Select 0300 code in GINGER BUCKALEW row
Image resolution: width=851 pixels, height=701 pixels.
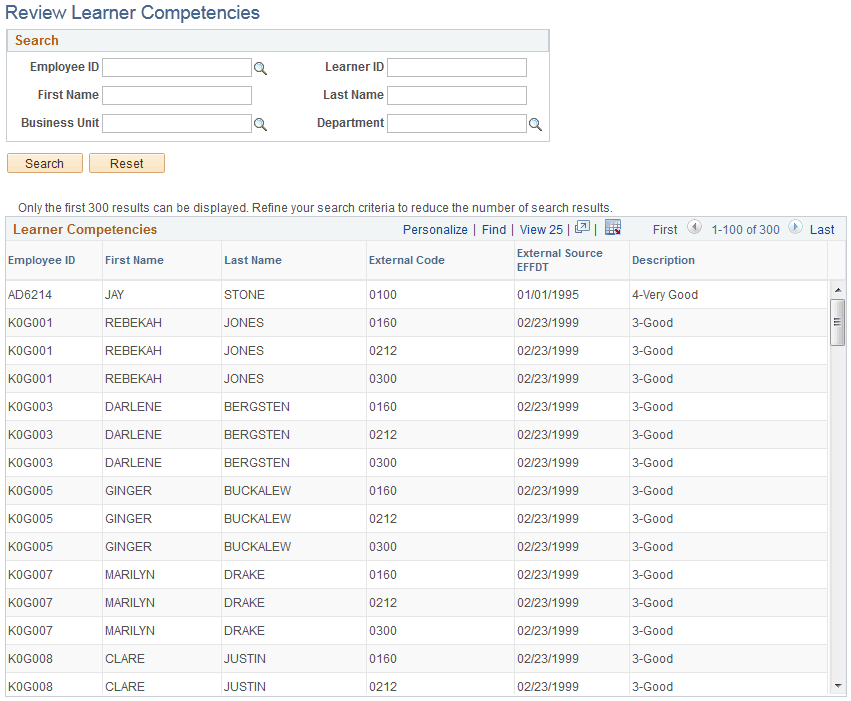point(383,547)
